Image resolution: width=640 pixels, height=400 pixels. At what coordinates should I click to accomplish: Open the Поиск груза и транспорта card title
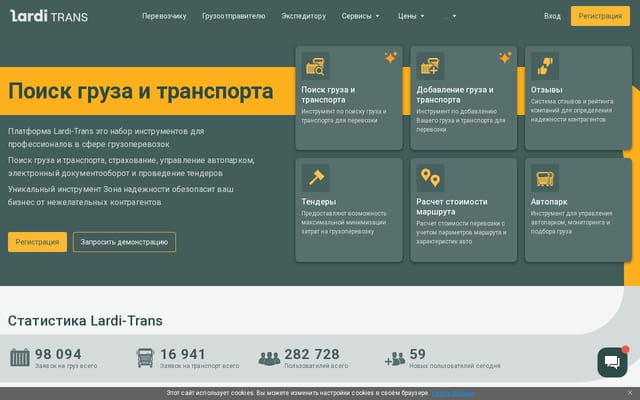point(328,95)
